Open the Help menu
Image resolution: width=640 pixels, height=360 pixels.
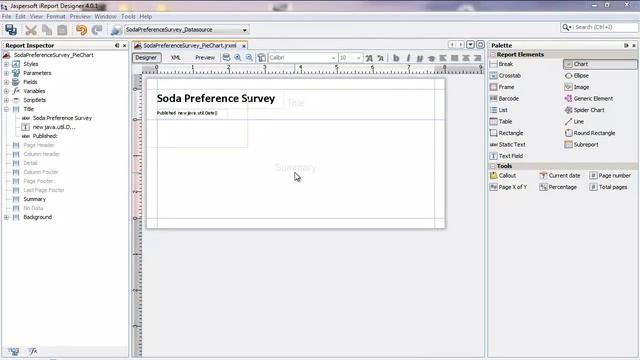146,16
